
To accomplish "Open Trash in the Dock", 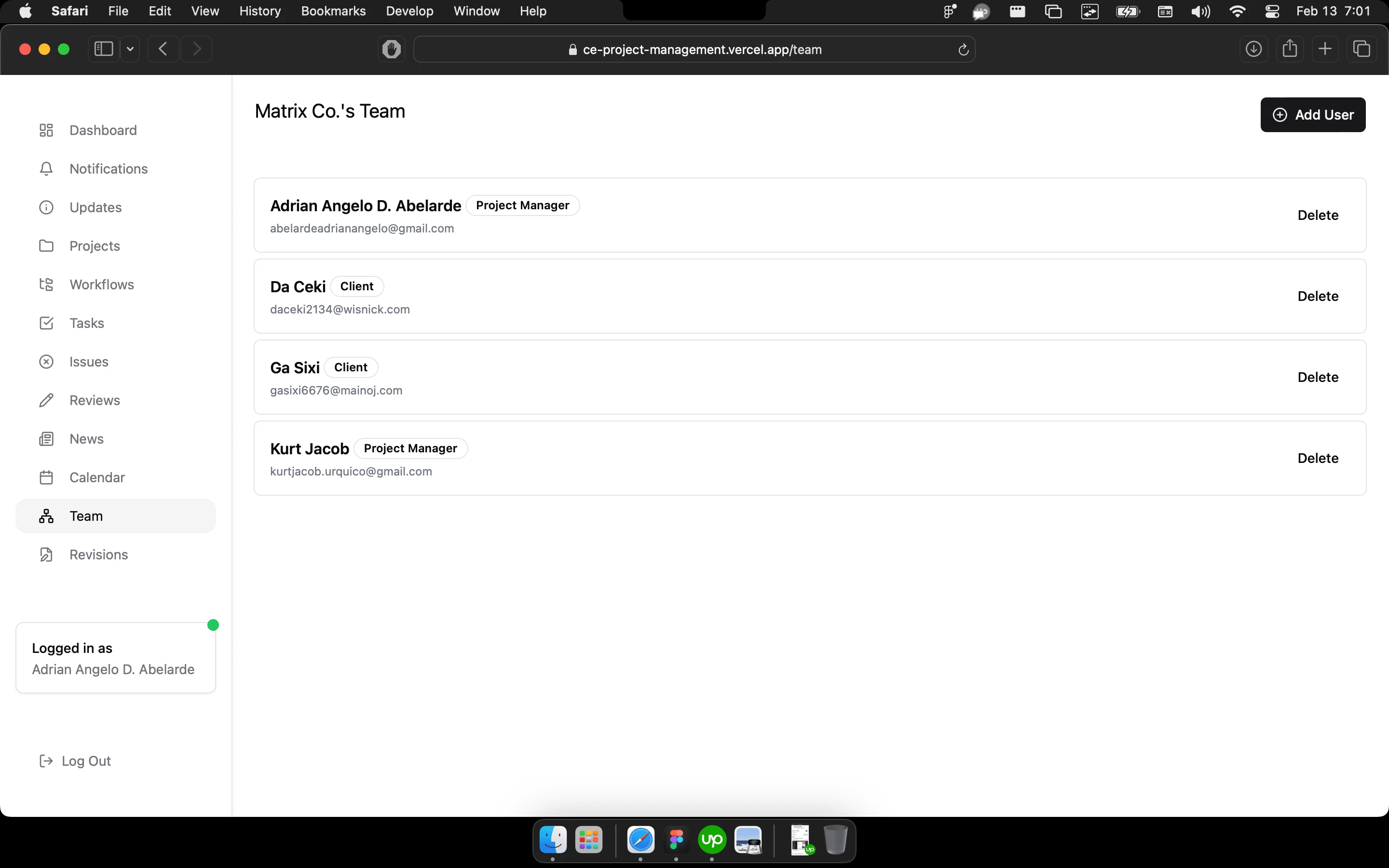I will [836, 841].
